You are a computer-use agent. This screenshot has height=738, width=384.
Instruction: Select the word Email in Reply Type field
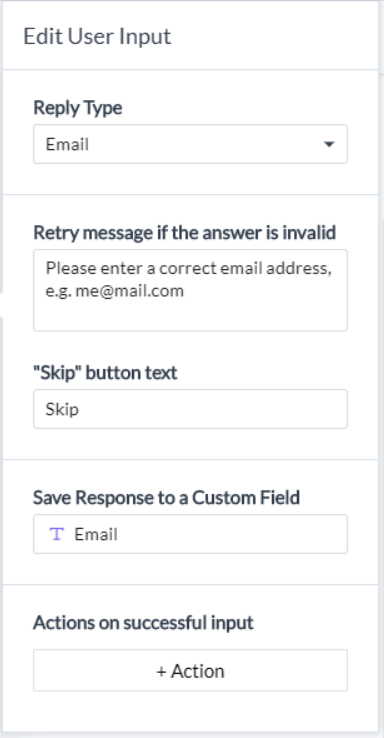[67, 144]
